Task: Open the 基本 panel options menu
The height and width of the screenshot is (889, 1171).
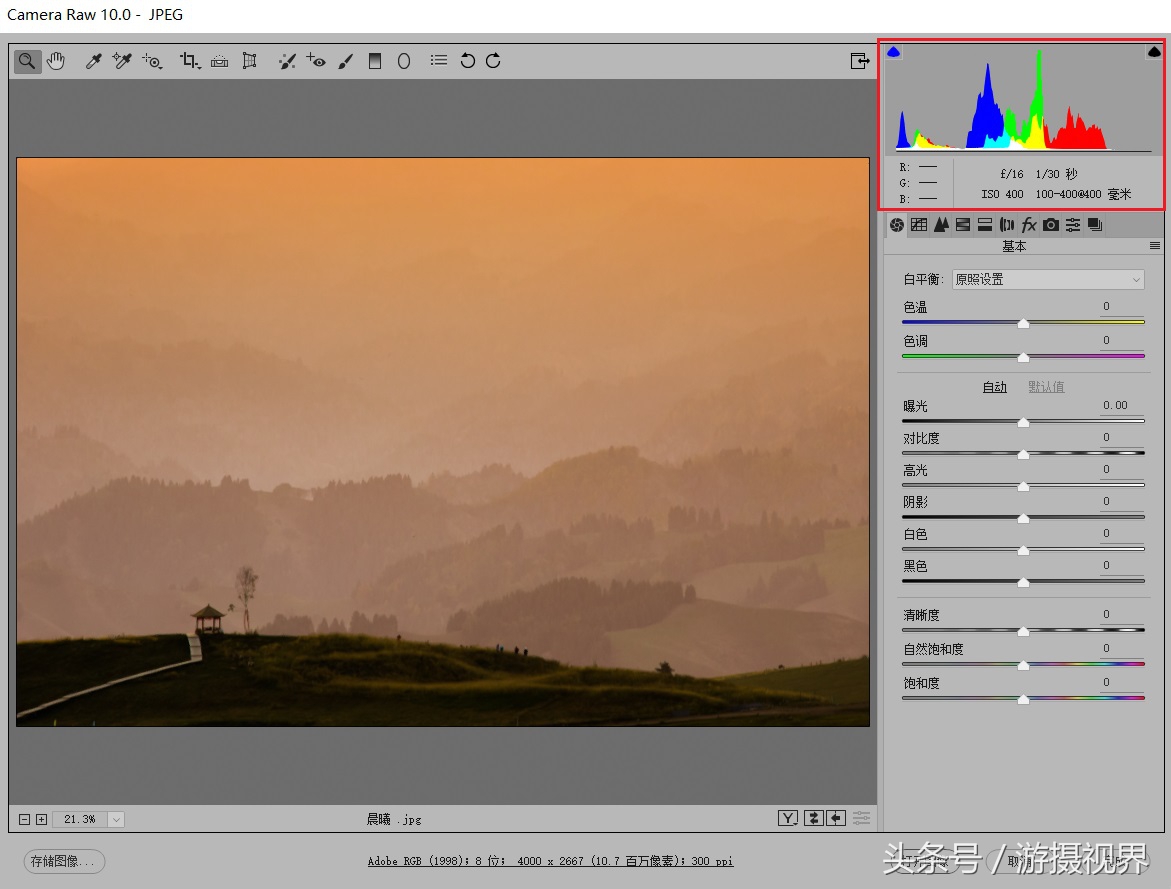Action: pyautogui.click(x=1155, y=246)
